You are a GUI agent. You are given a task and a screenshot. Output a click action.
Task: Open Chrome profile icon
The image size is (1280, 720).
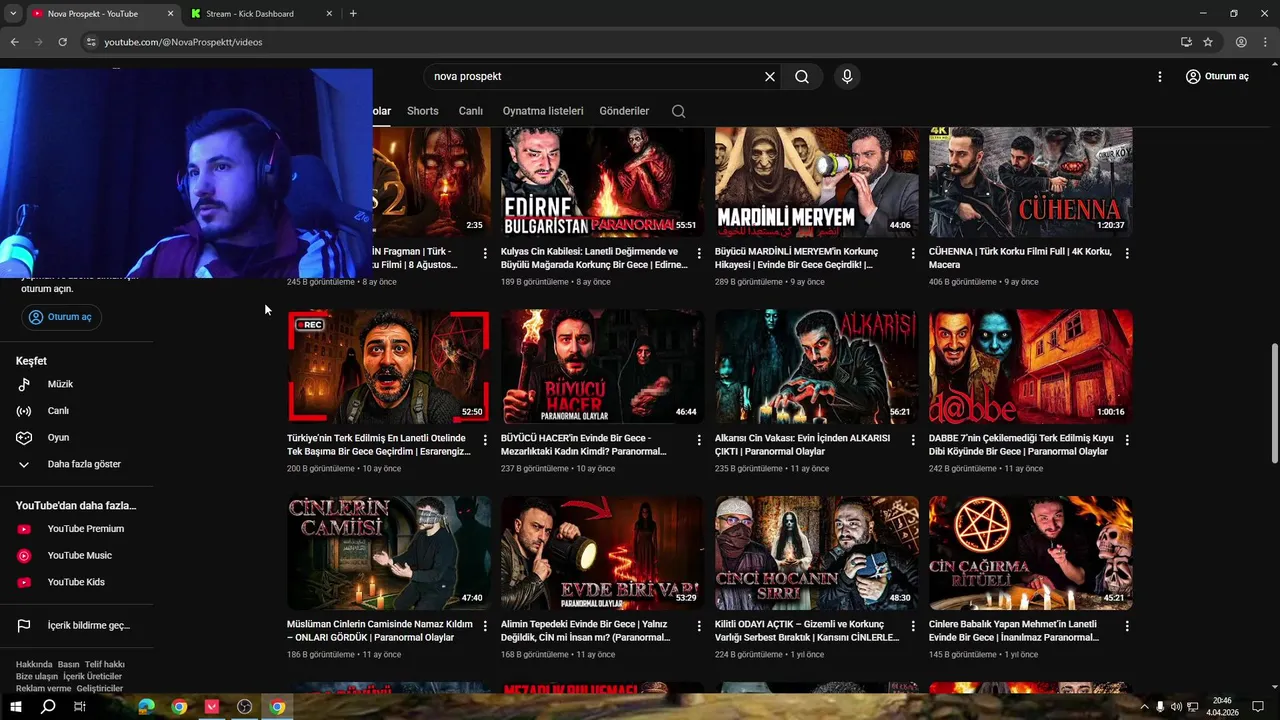1241,42
